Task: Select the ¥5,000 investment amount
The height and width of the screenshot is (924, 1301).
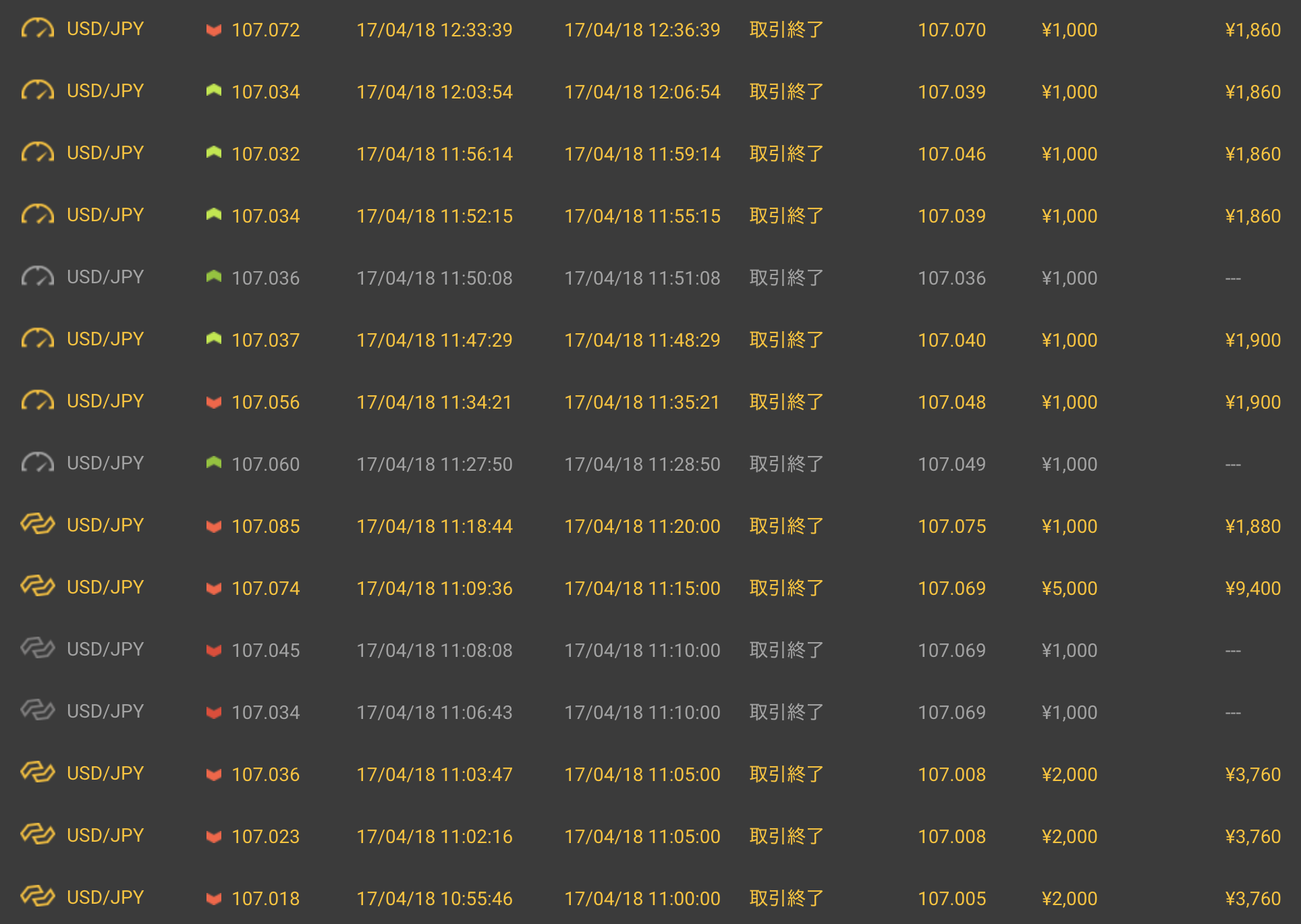Action: point(1069,588)
